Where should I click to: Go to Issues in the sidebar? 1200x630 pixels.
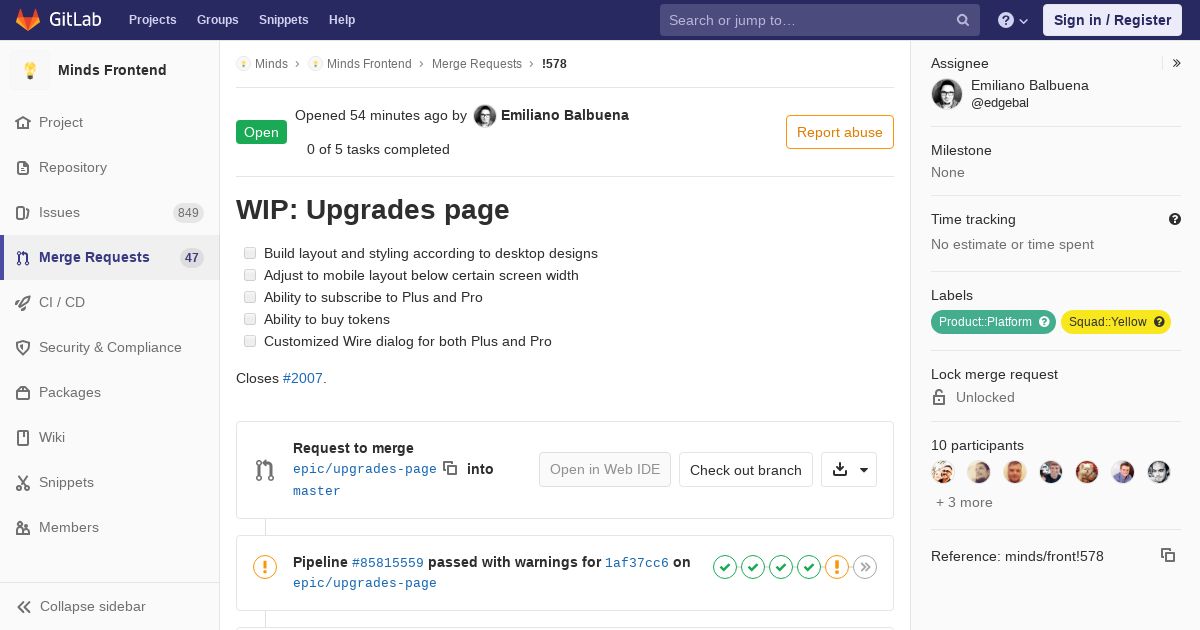110,212
